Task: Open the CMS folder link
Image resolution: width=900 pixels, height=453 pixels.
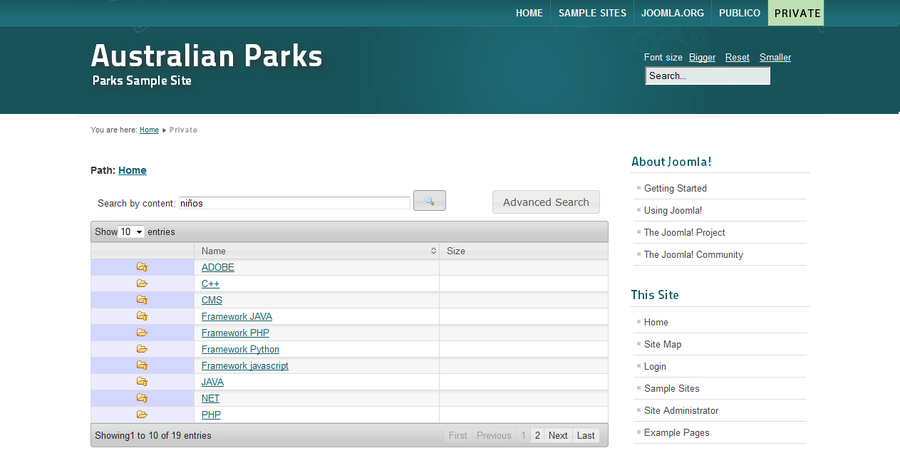Action: [x=212, y=300]
